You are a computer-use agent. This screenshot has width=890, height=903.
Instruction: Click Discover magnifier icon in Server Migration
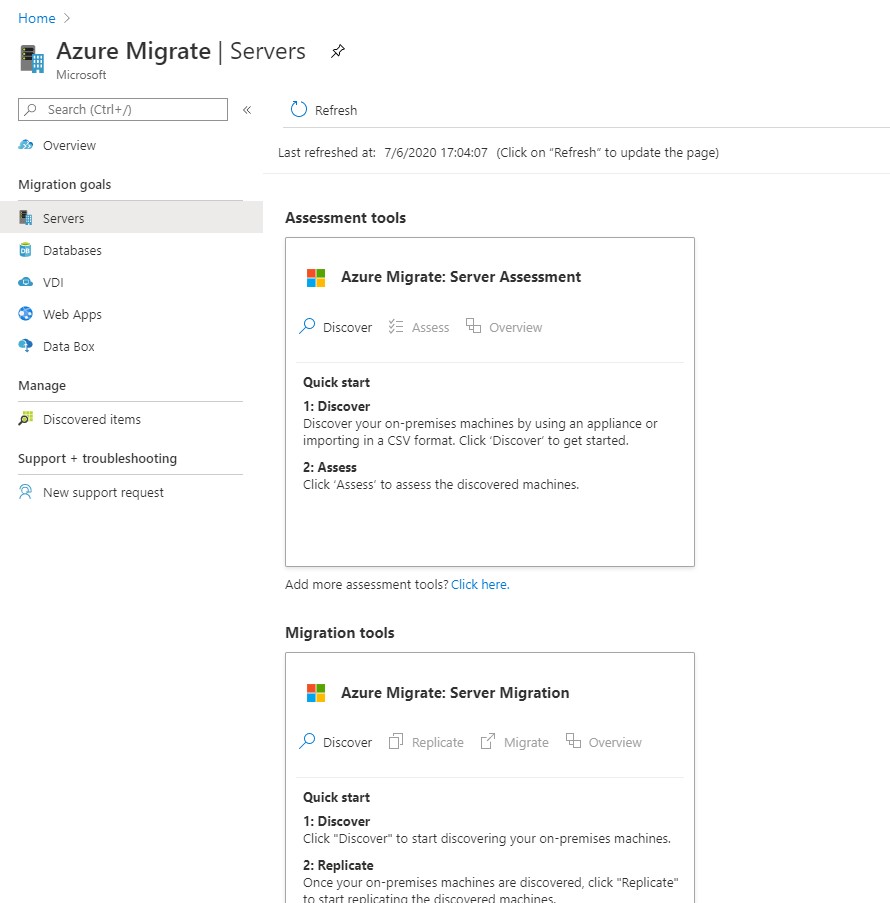point(307,741)
